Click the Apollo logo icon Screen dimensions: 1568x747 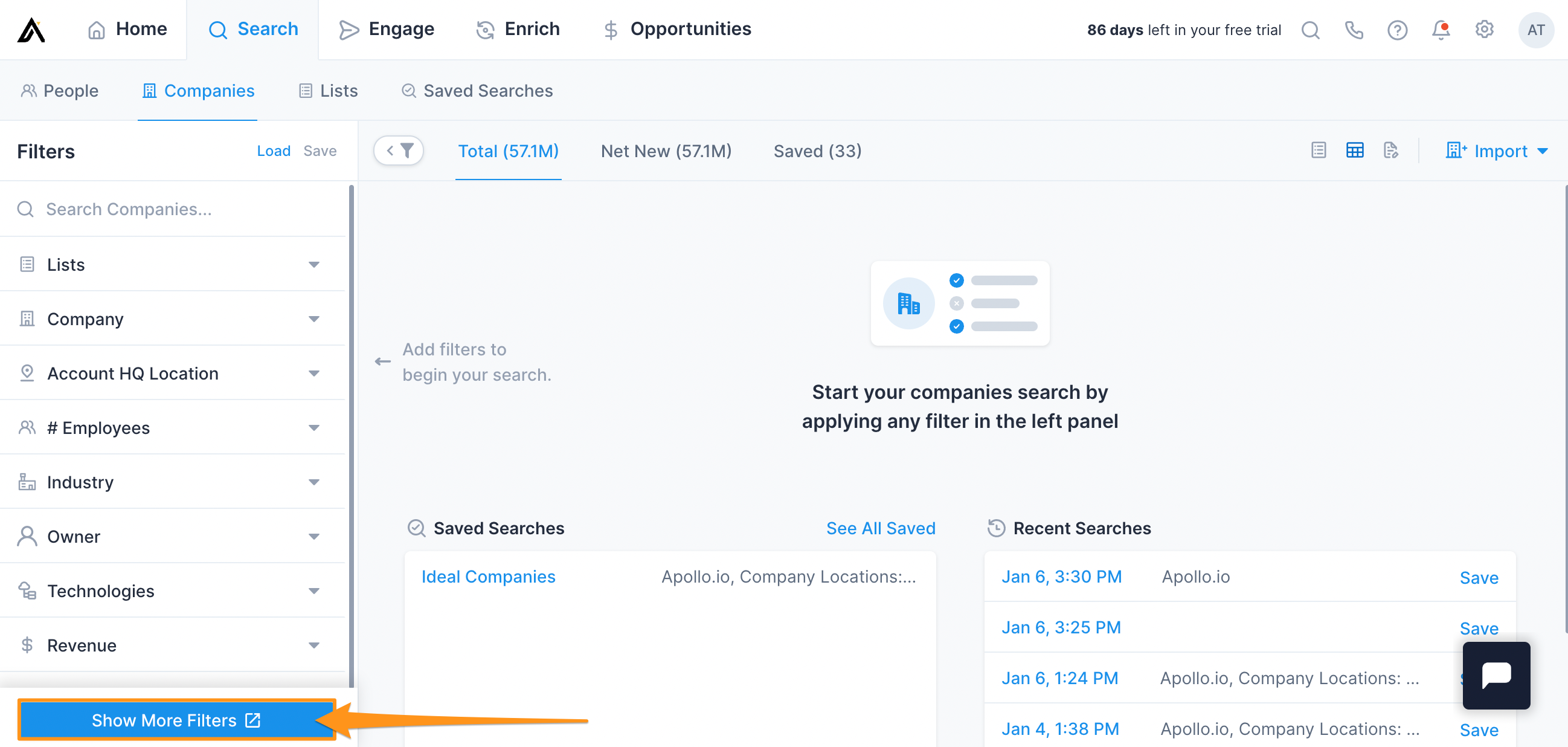[31, 29]
